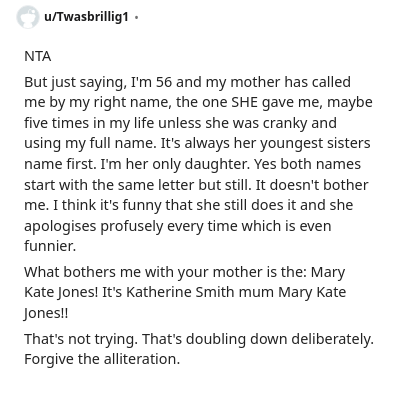This screenshot has width=400, height=395.
Task: Click the line starting 'But just saying'
Action: [187, 82]
